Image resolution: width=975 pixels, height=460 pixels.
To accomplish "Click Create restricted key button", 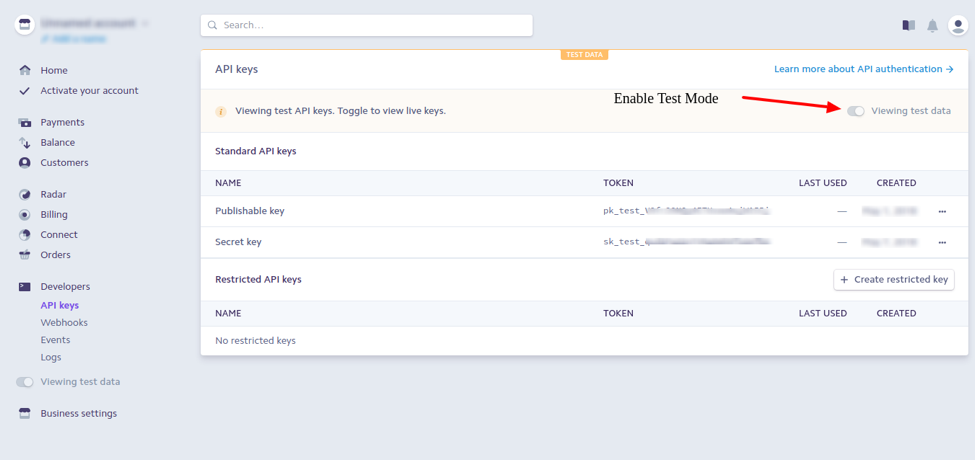I will [894, 280].
